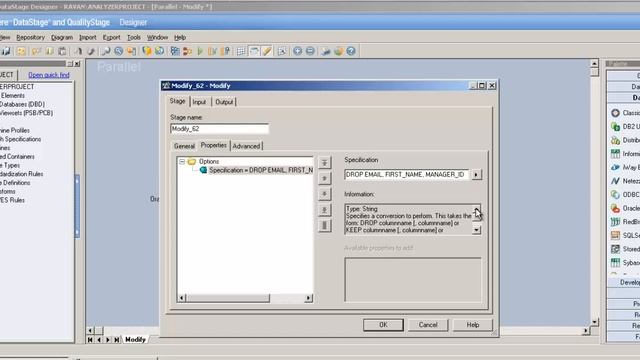Screen dimensions: 640x360
Task: Select the Oracle stage palette icon
Action: tap(616, 208)
